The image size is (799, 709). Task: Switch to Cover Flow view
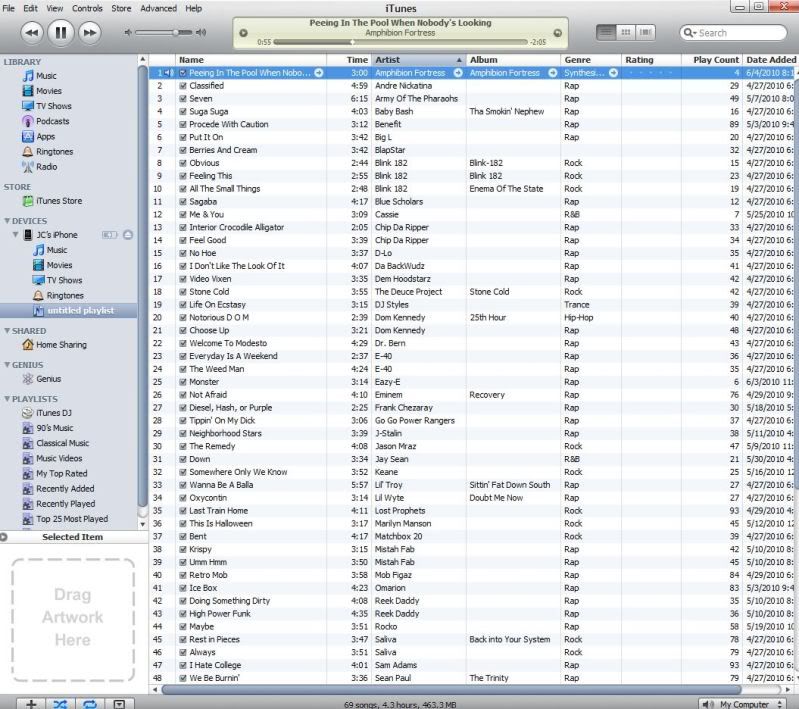coord(645,33)
